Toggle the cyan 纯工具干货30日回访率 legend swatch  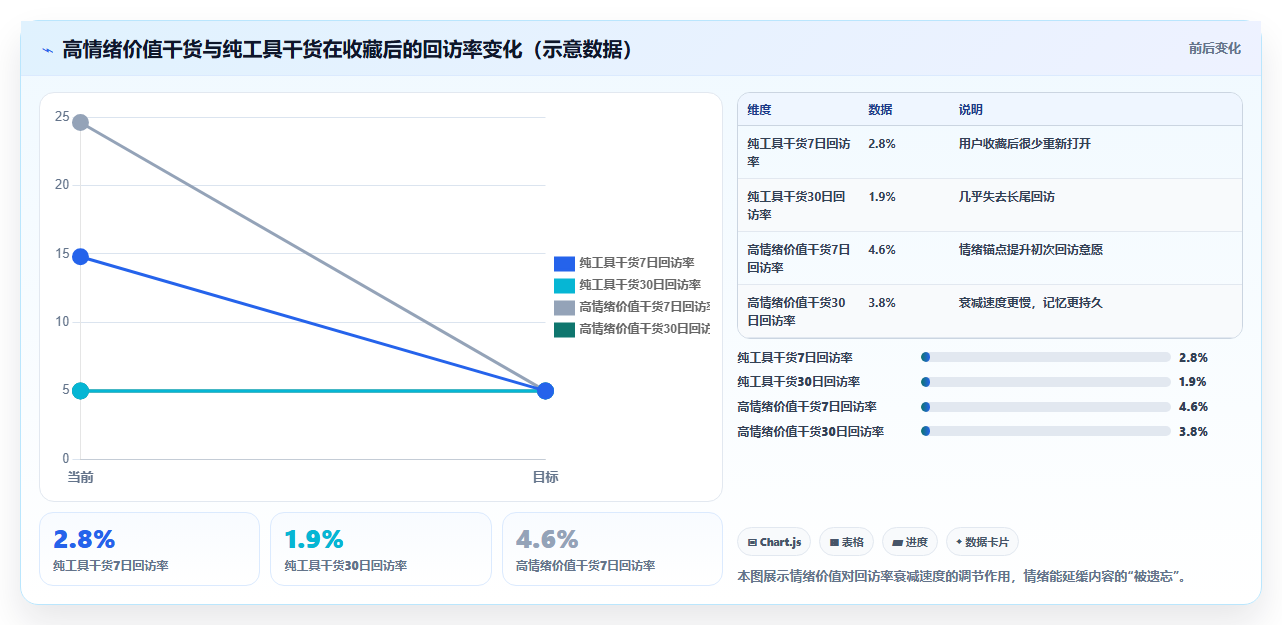point(564,285)
